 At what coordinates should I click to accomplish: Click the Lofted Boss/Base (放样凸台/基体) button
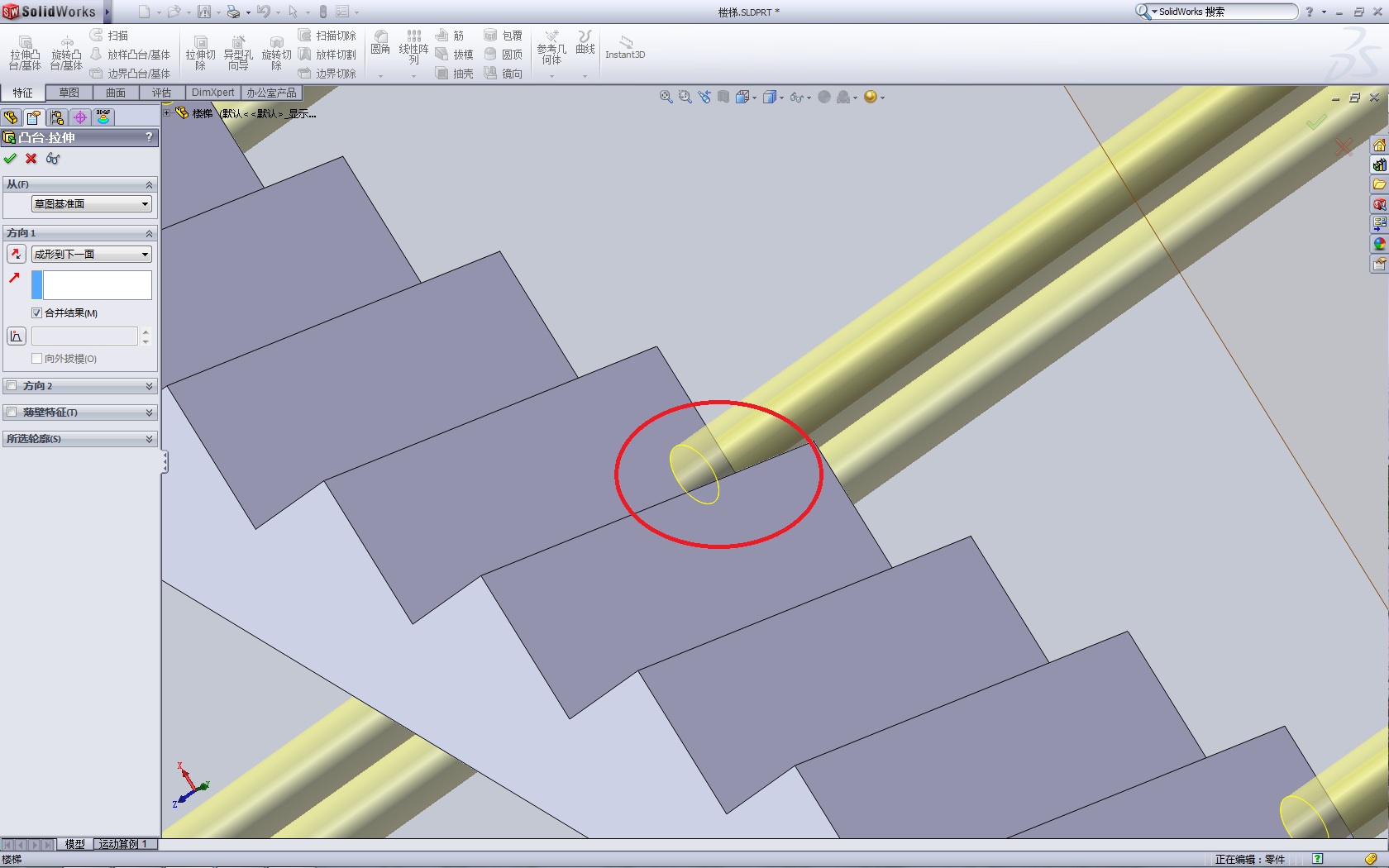pyautogui.click(x=130, y=55)
